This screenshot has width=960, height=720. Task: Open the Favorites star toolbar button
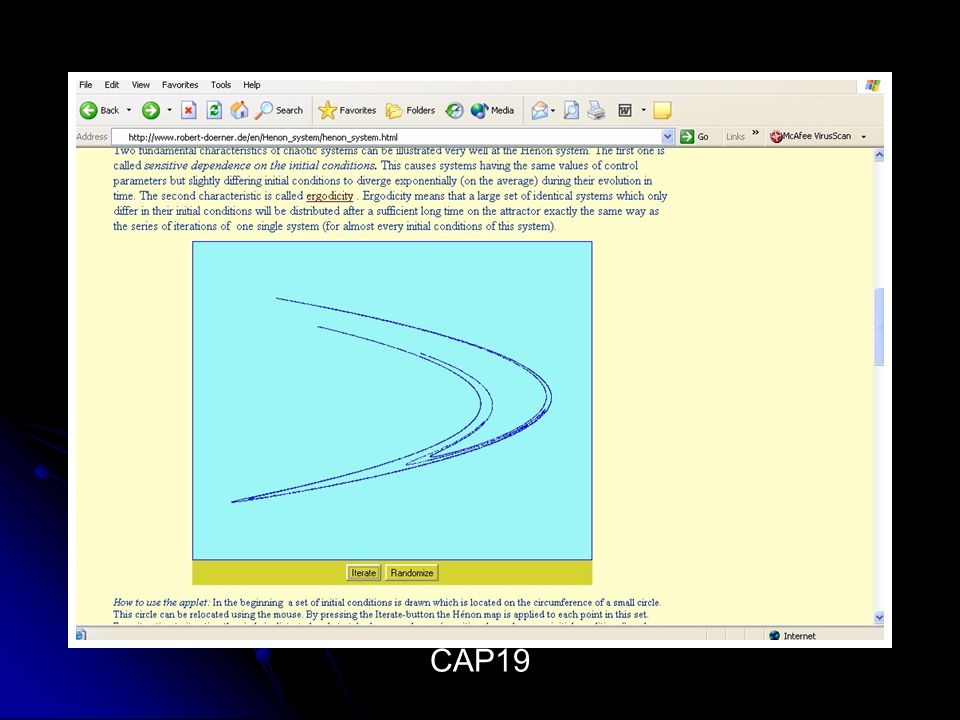(x=347, y=110)
